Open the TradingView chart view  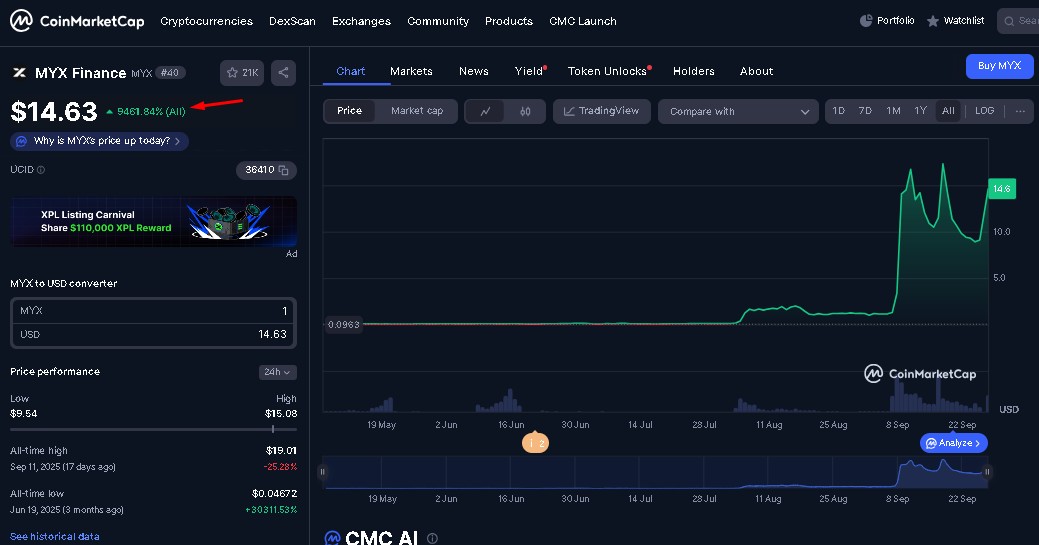(x=602, y=111)
